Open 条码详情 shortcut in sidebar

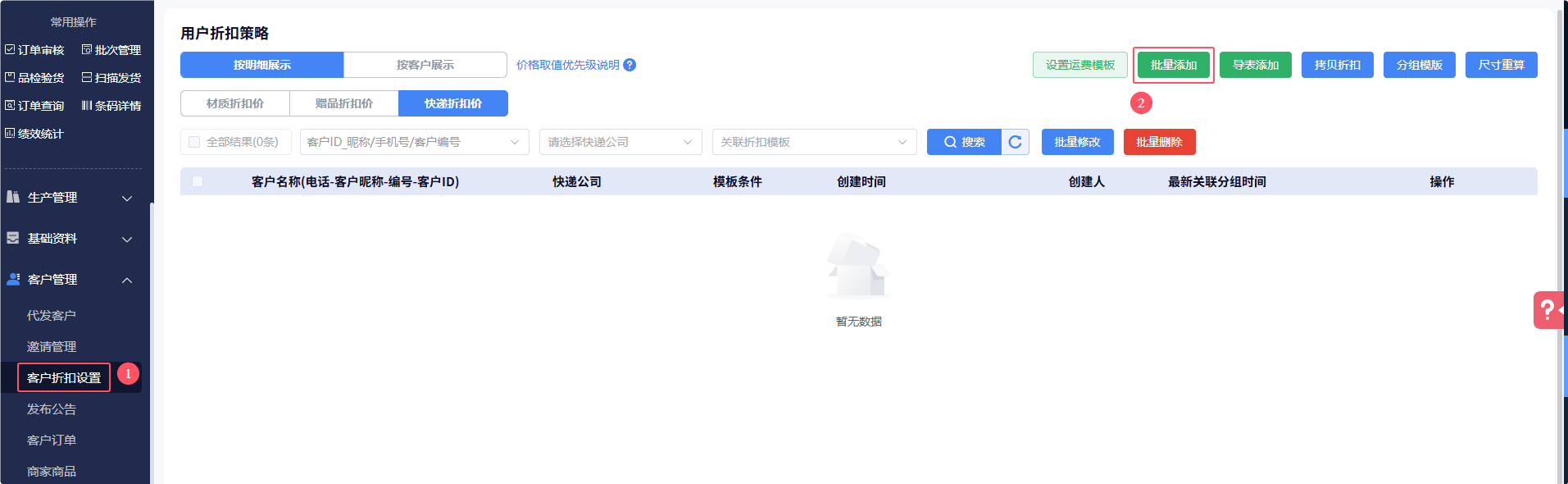coord(111,106)
